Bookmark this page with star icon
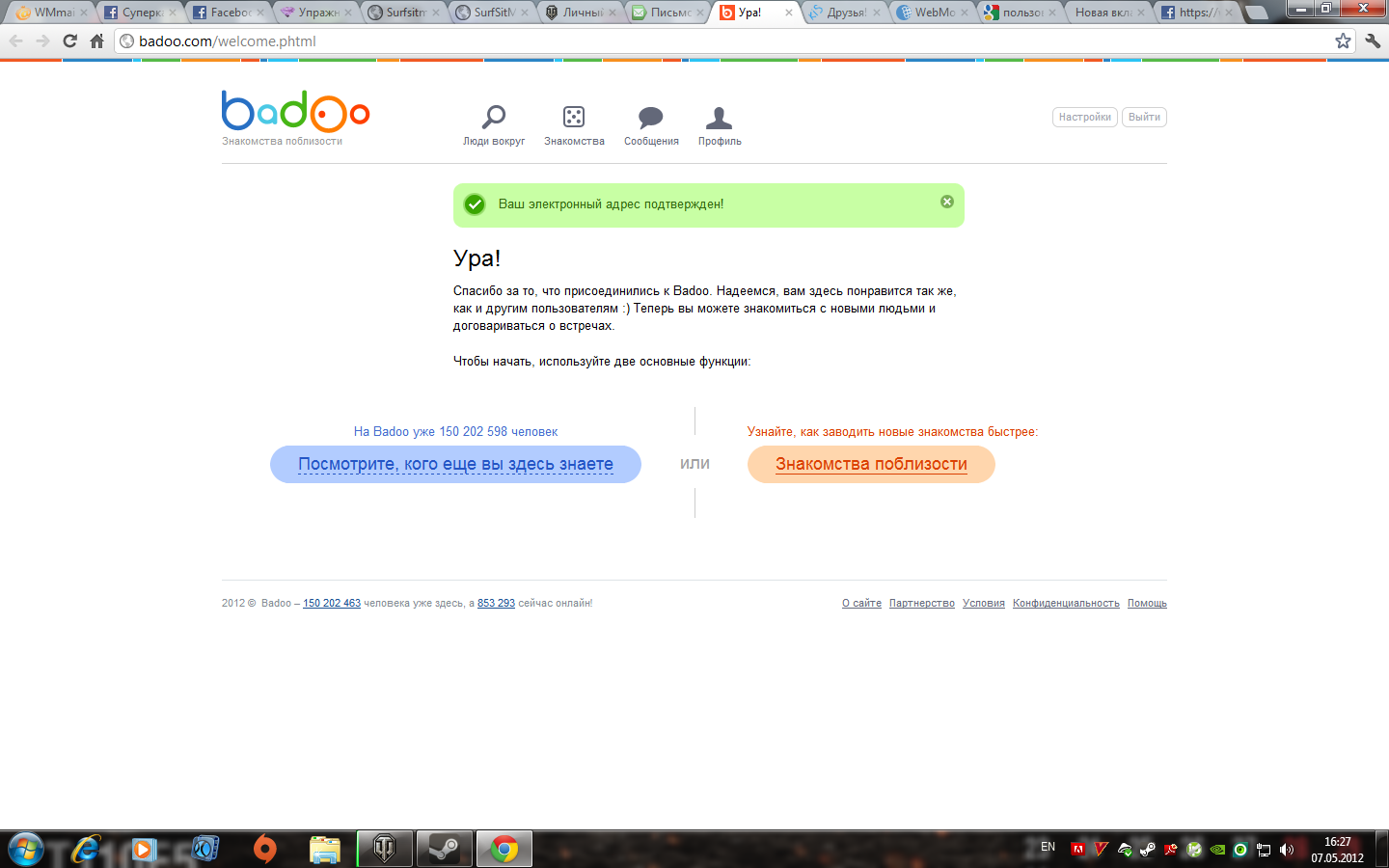The height and width of the screenshot is (868, 1389). click(1343, 41)
